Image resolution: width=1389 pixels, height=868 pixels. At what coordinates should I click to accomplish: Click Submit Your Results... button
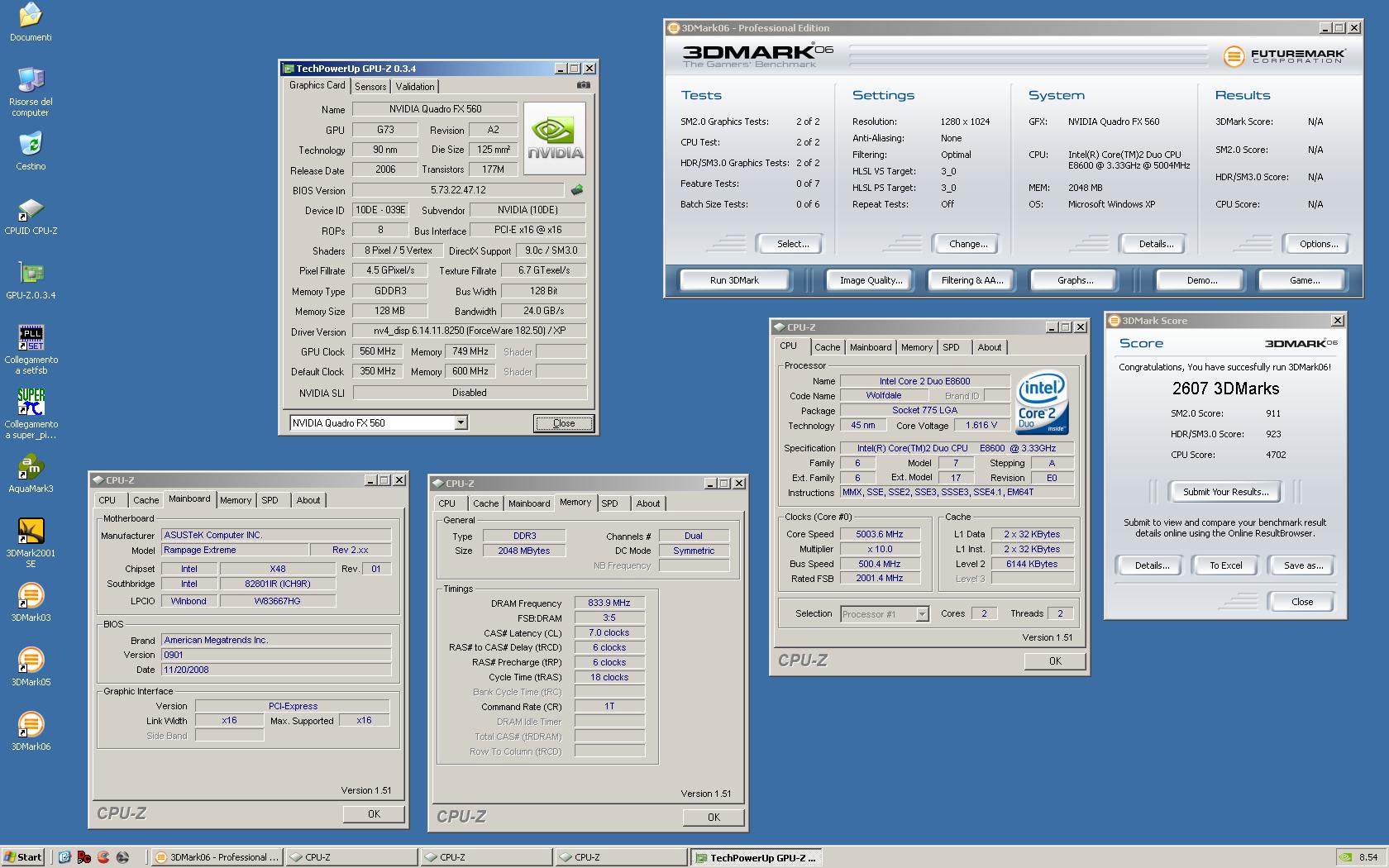1224,492
